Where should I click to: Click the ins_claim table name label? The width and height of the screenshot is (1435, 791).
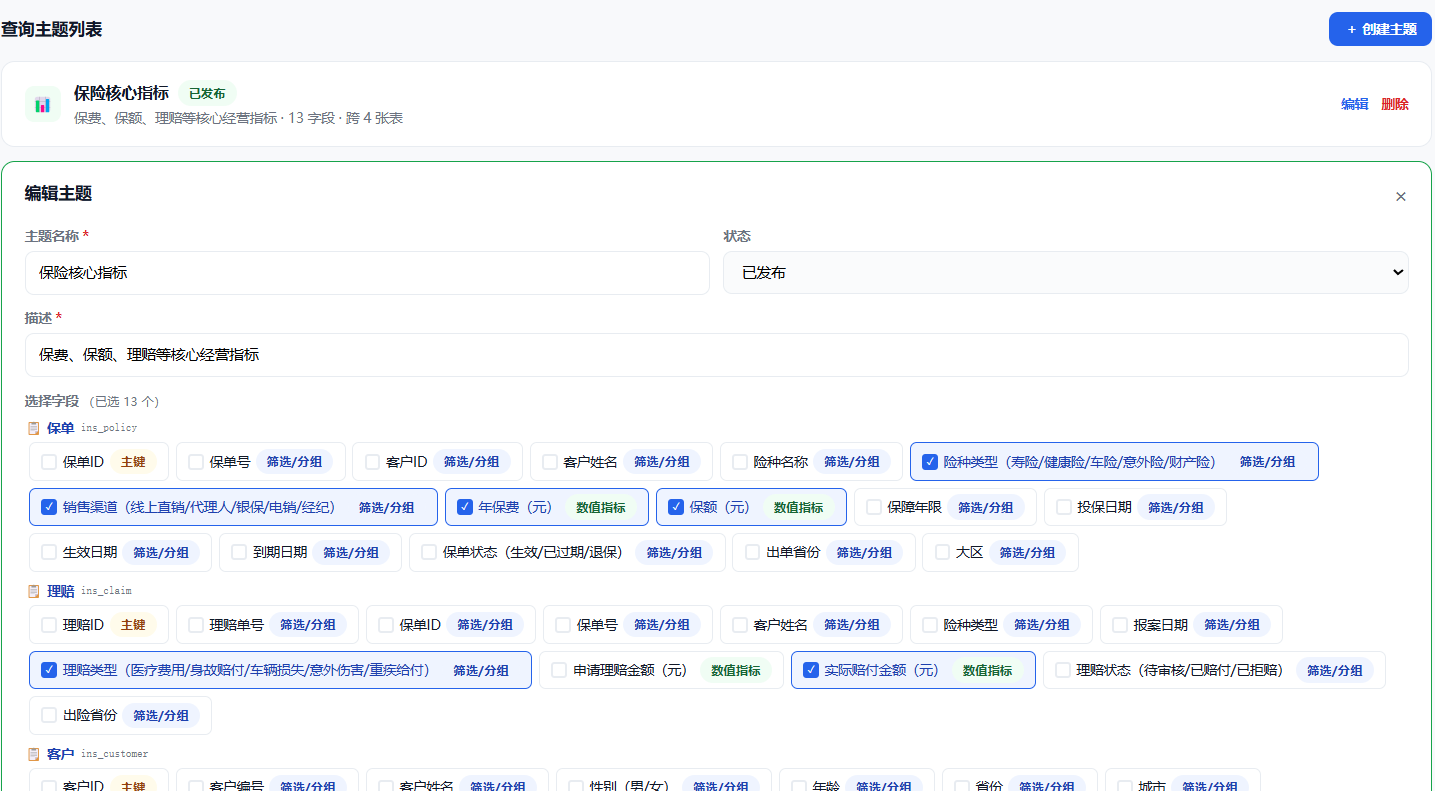point(106,591)
